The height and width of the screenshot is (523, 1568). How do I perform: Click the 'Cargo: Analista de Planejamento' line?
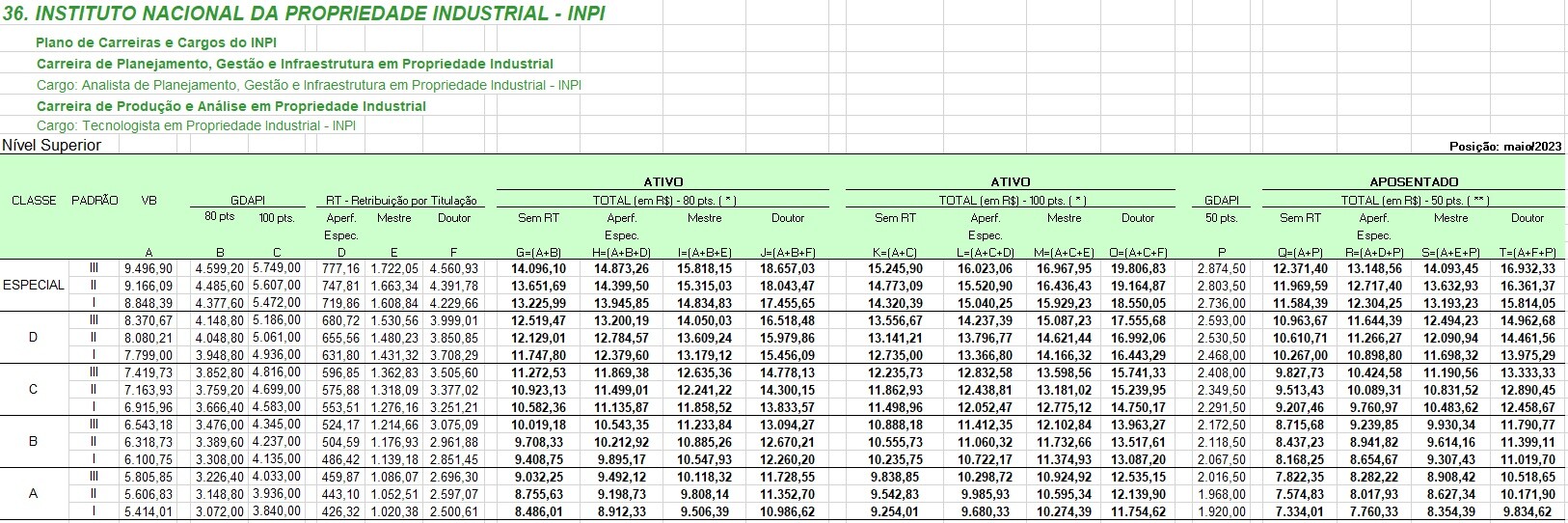tap(309, 85)
